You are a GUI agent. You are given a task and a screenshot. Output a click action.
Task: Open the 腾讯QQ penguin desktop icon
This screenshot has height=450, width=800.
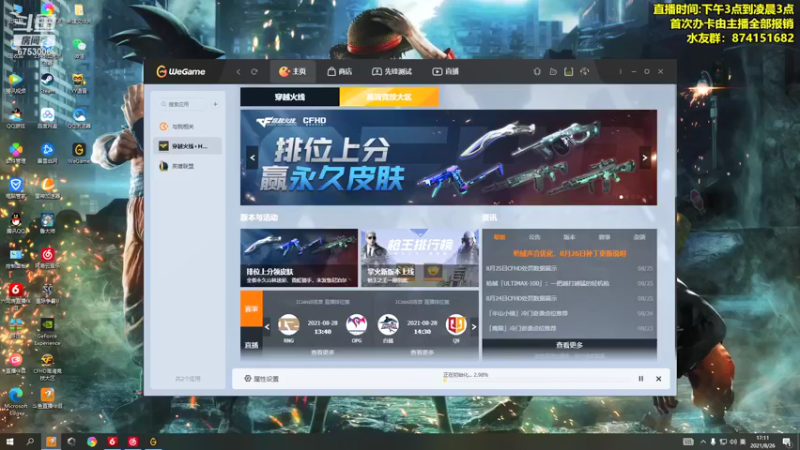(x=16, y=223)
